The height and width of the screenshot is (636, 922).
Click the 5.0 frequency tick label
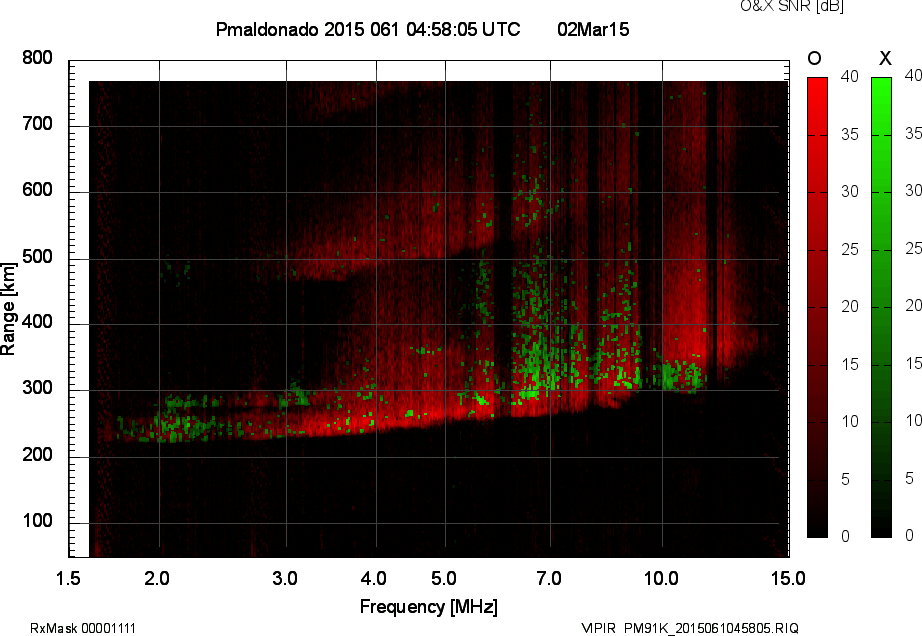(443, 578)
